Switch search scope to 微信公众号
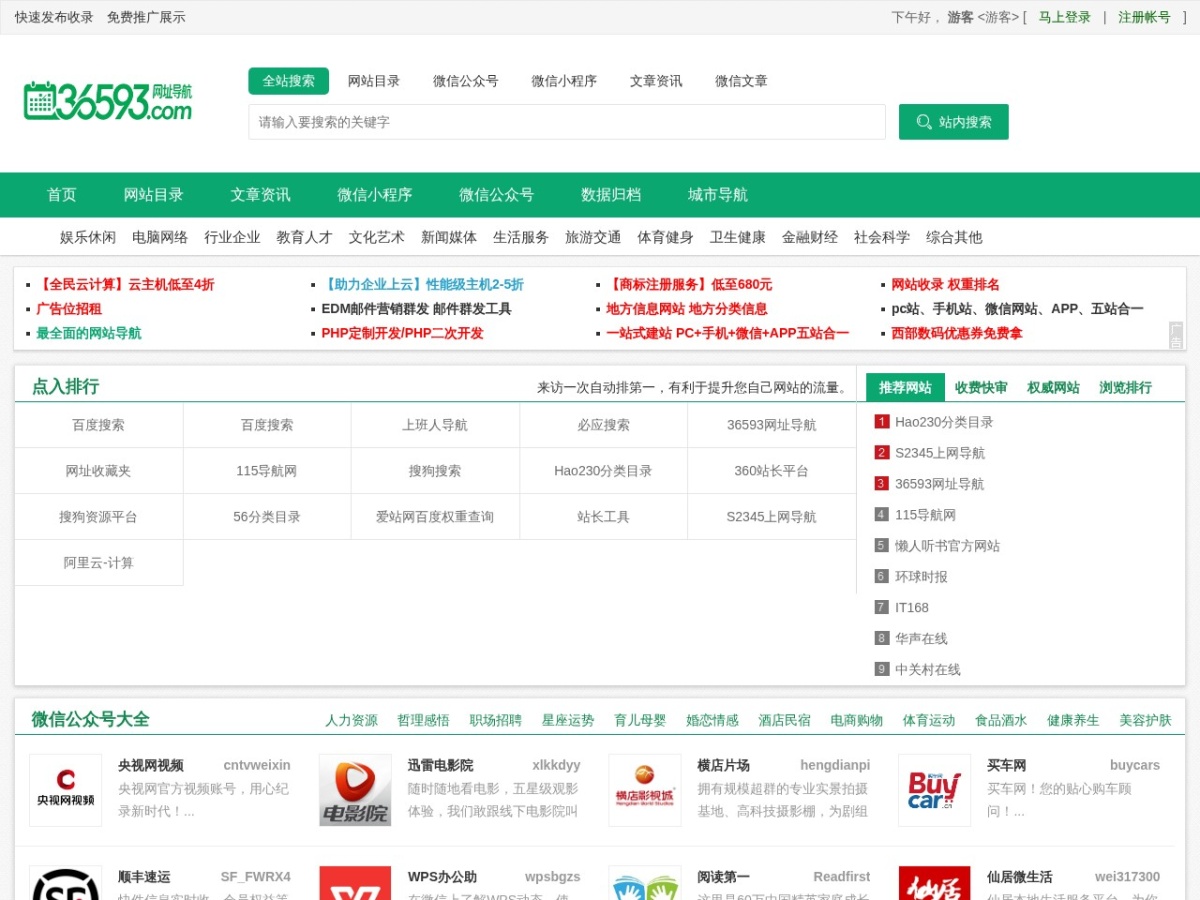This screenshot has width=1200, height=900. pos(465,81)
